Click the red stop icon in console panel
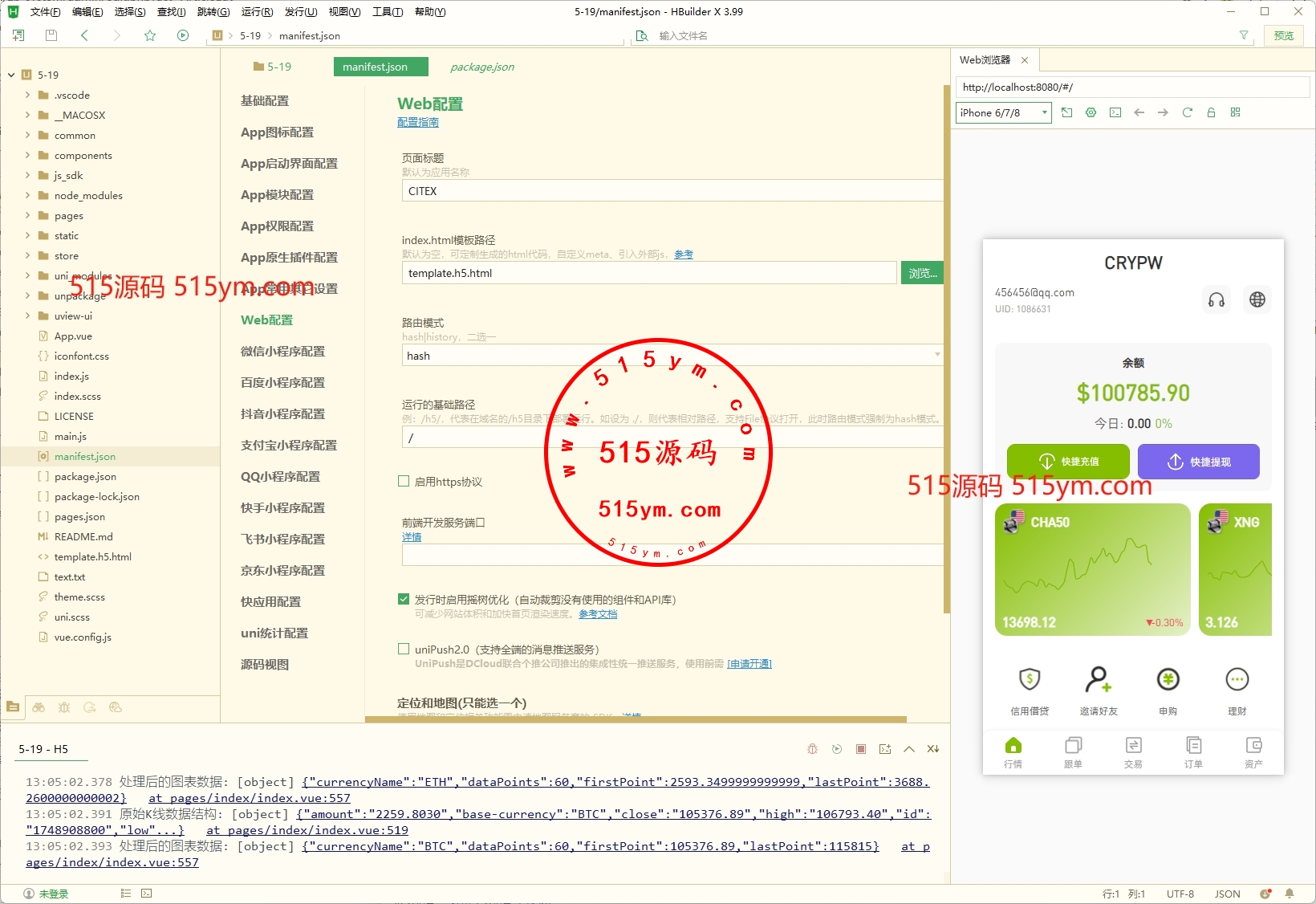The height and width of the screenshot is (904, 1316). (x=860, y=749)
